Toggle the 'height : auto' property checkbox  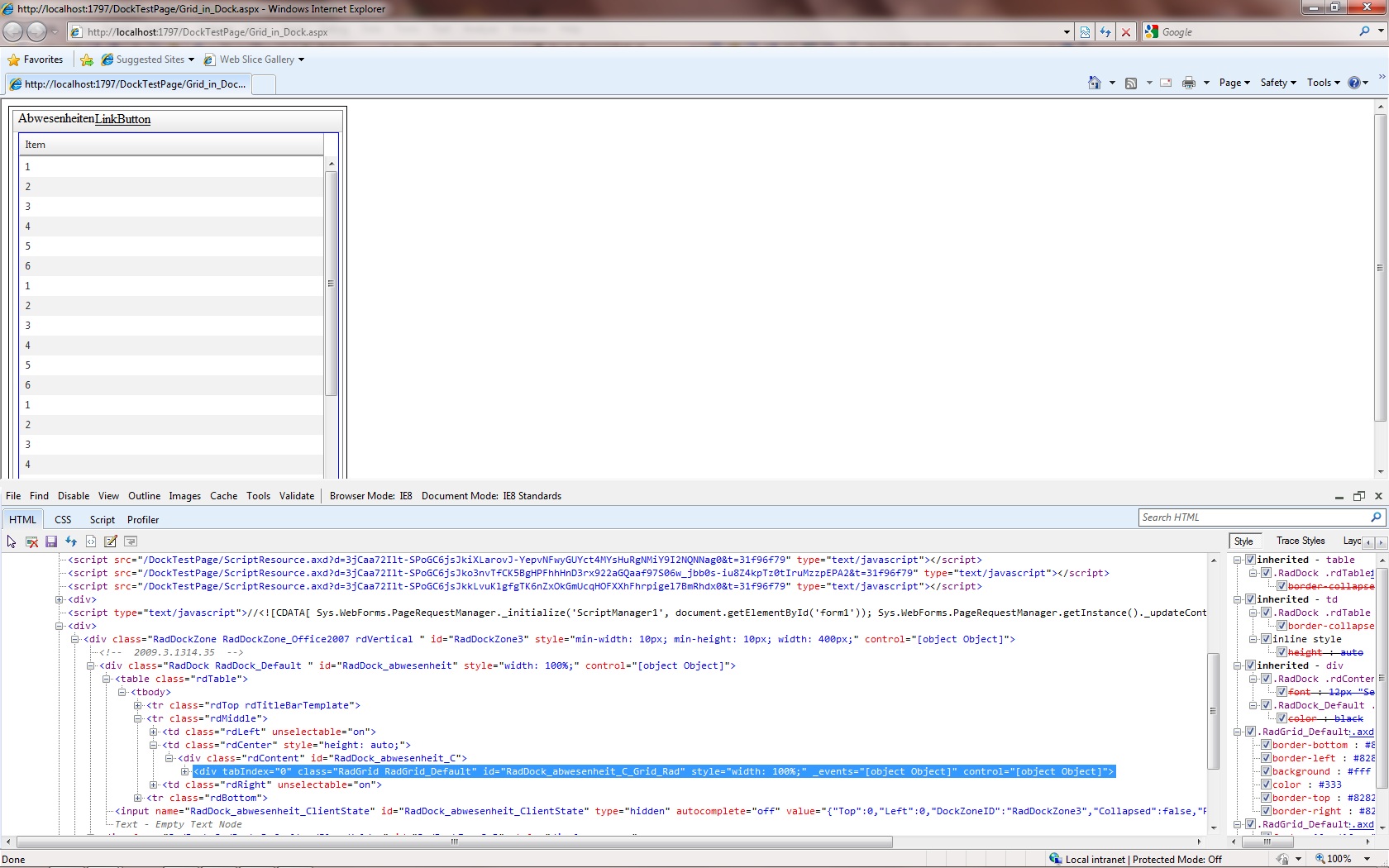click(x=1282, y=652)
